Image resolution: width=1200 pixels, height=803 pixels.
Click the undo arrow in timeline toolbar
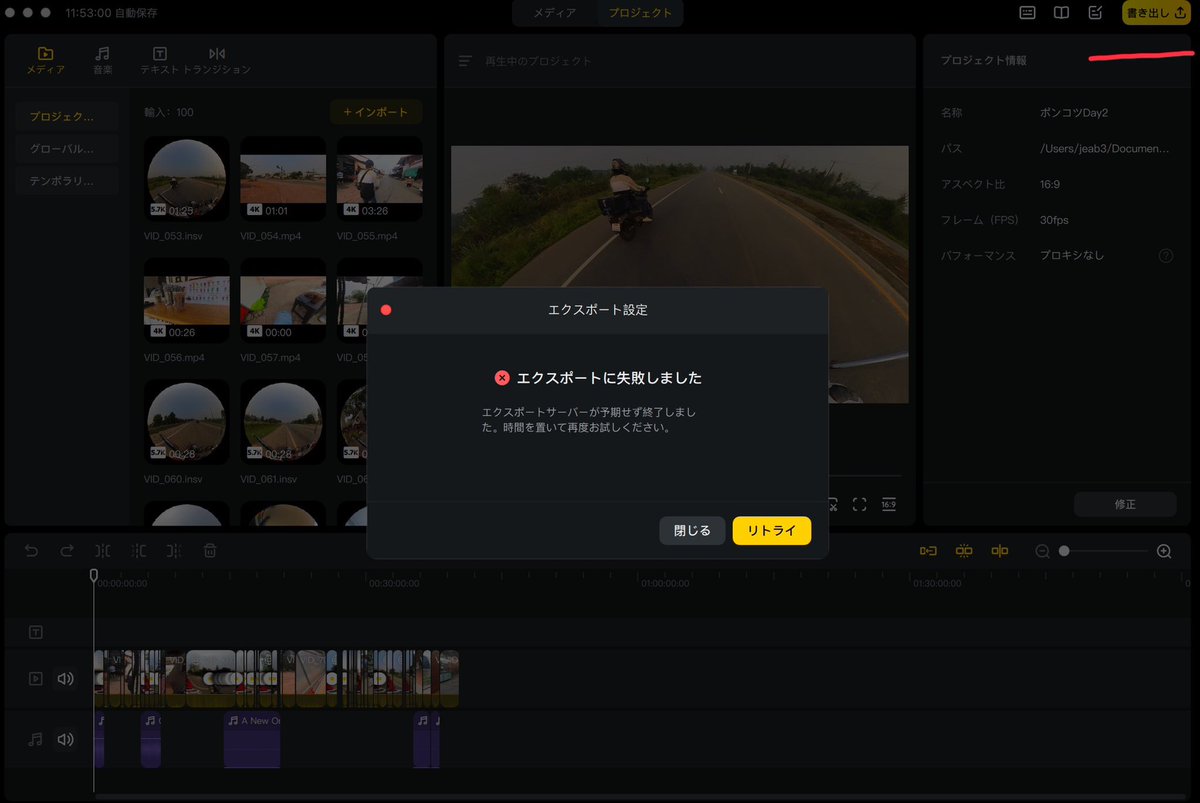(x=31, y=550)
